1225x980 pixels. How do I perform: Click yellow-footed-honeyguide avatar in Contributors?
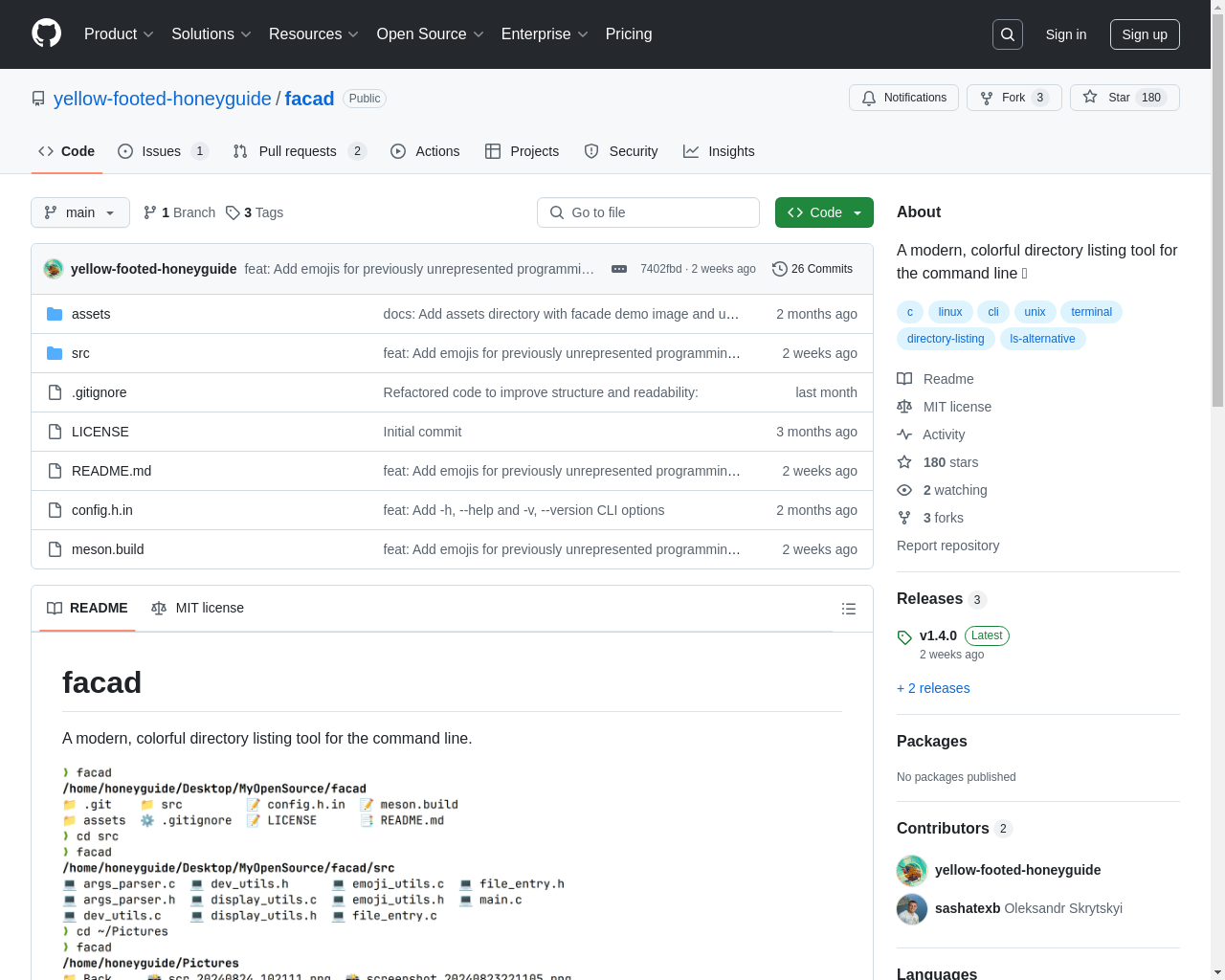912,871
